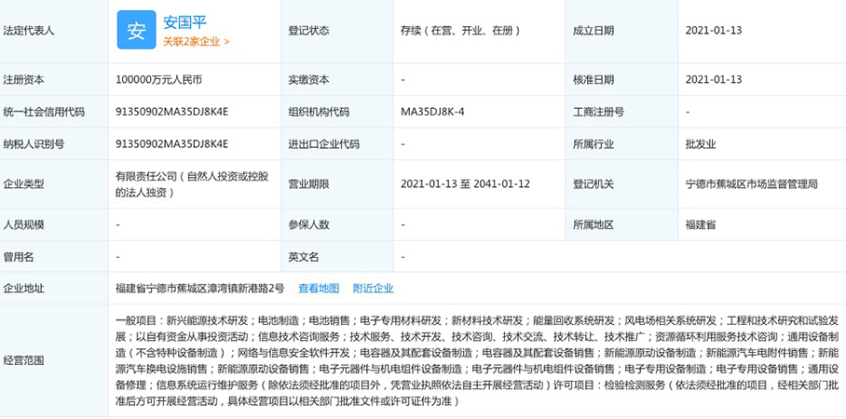846x419 pixels.
Task: Click the 英文名 label
Action: pyautogui.click(x=304, y=257)
